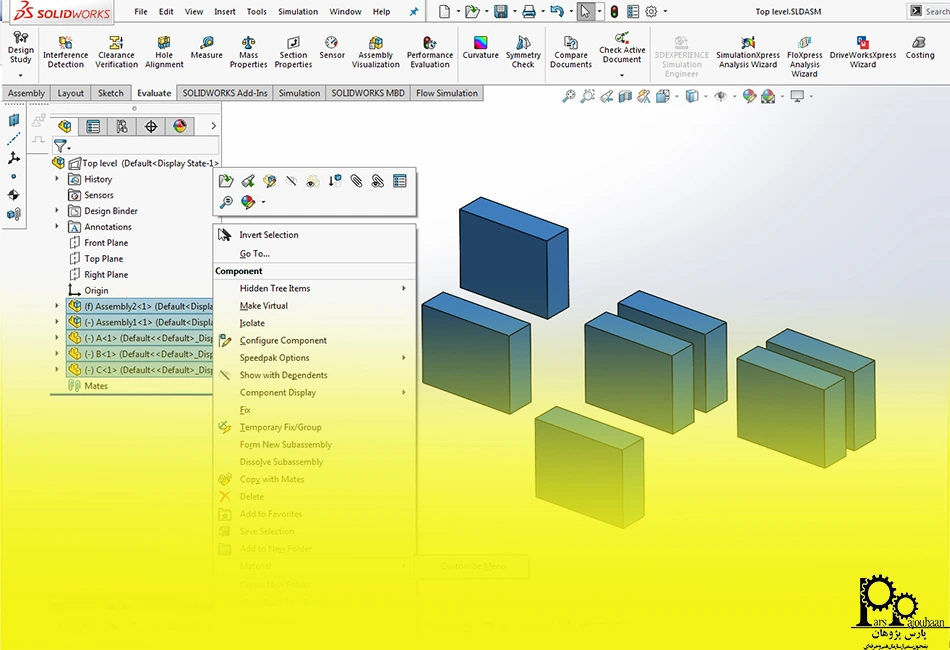Toggle Hide Components in the context toolbar
Viewport: 950px width, 650px height.
pos(291,181)
